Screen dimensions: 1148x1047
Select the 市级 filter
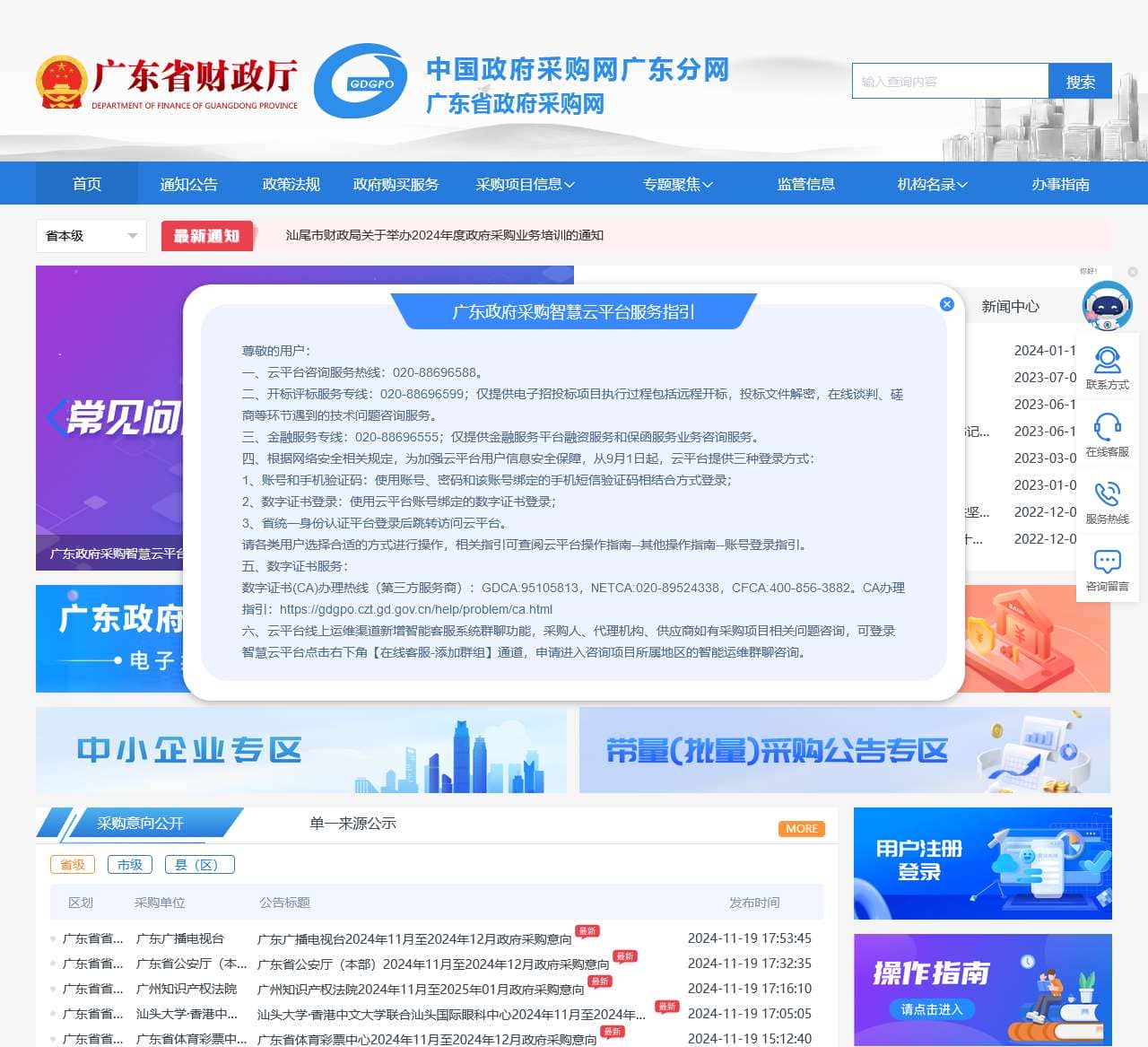[130, 865]
